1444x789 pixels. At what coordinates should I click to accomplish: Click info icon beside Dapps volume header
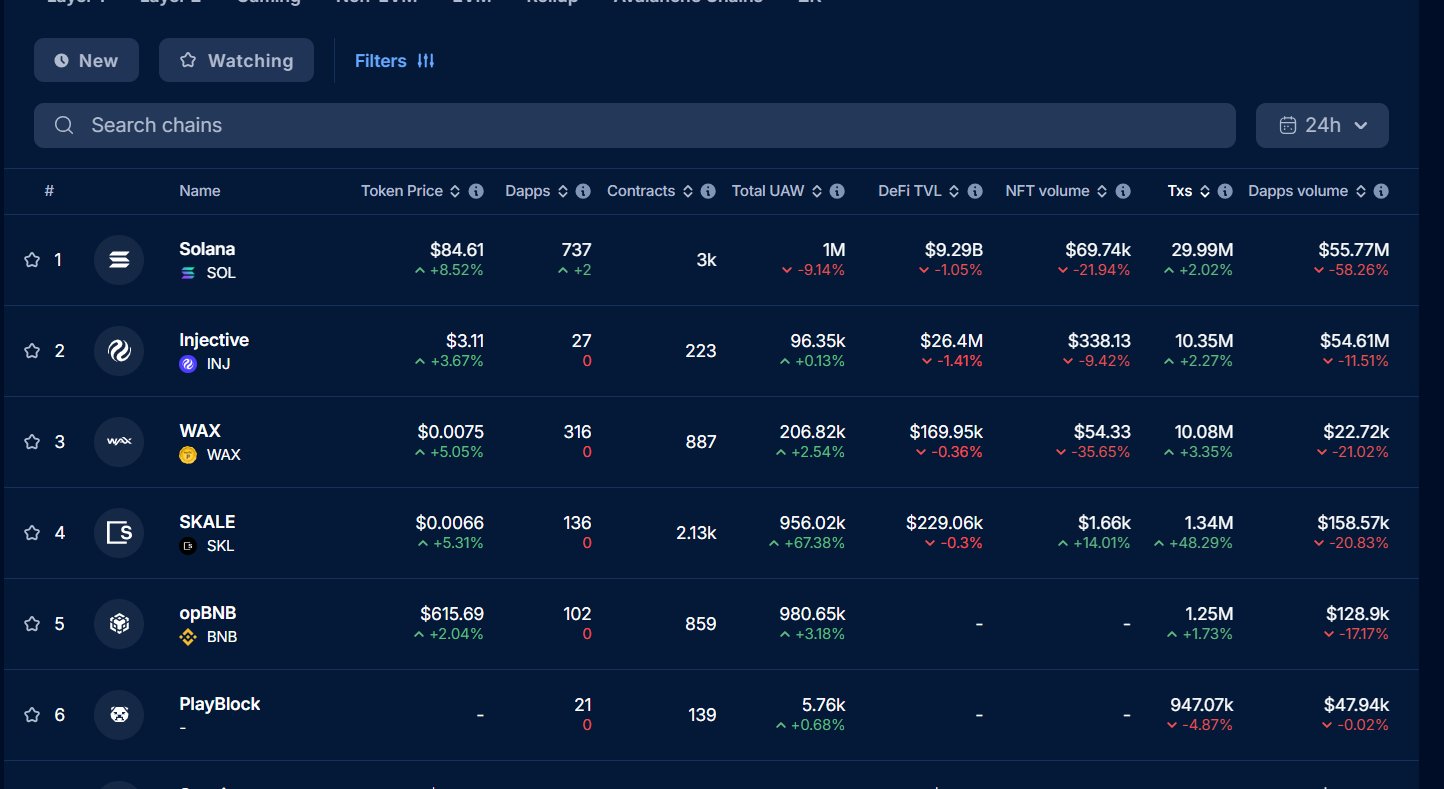click(x=1381, y=191)
